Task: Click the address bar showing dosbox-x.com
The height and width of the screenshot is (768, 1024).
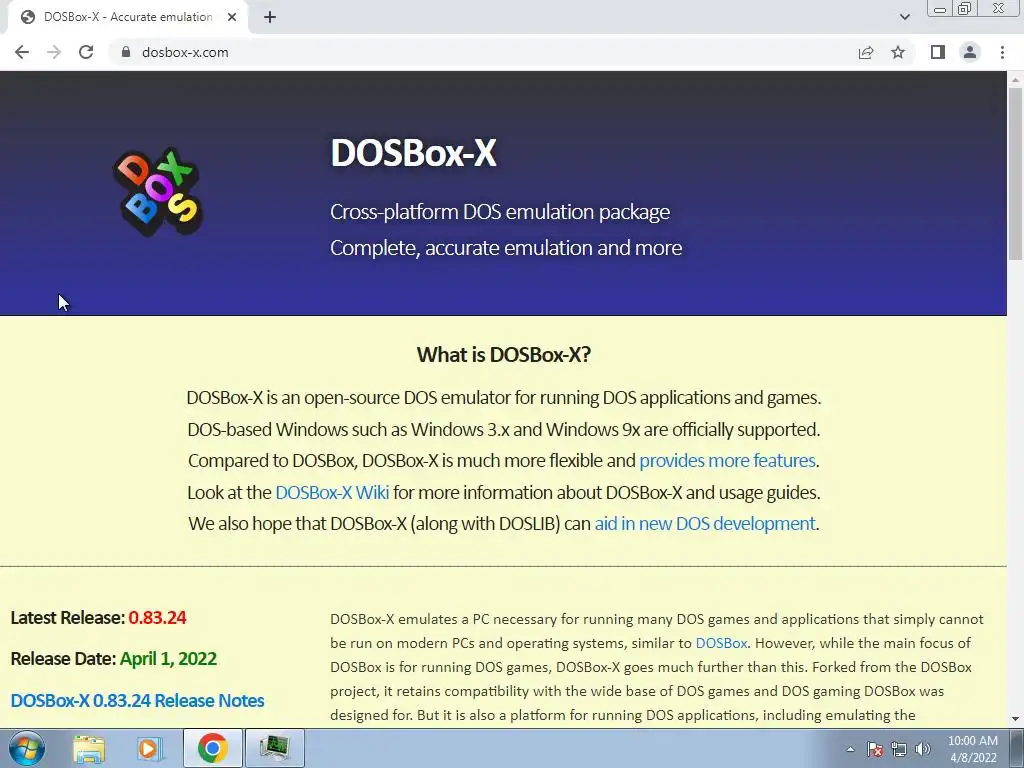Action: click(483, 52)
